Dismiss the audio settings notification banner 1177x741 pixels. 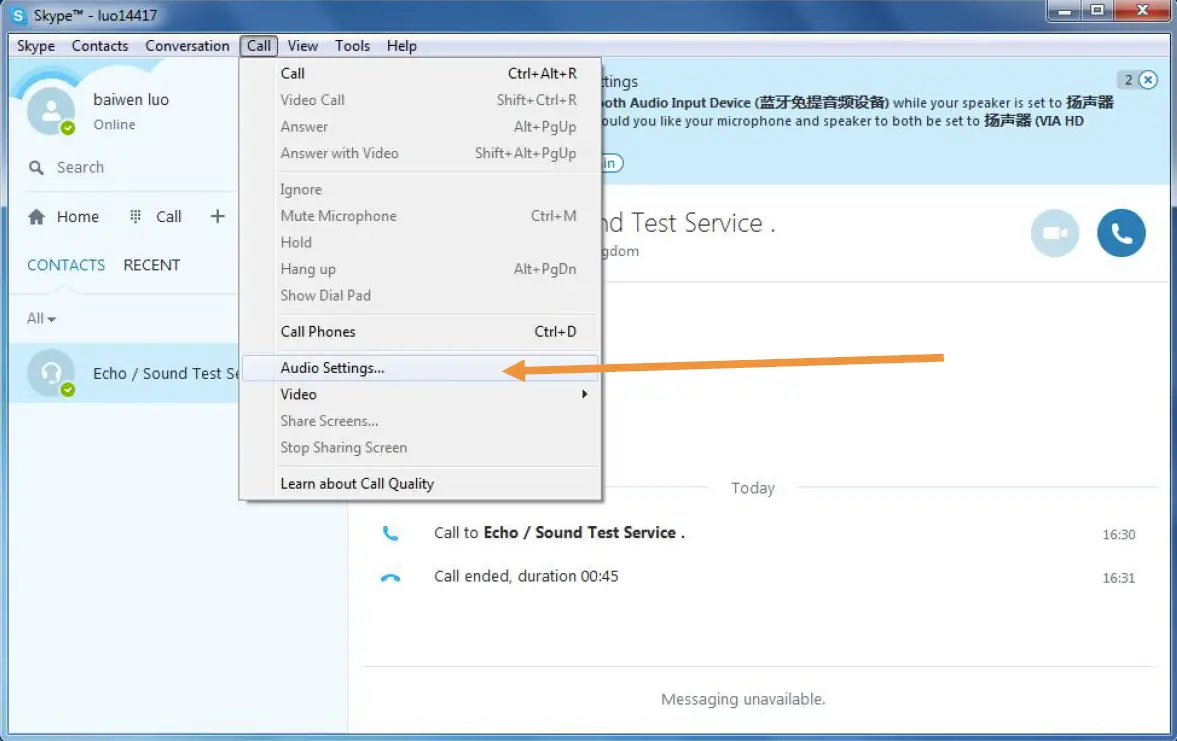[1148, 80]
